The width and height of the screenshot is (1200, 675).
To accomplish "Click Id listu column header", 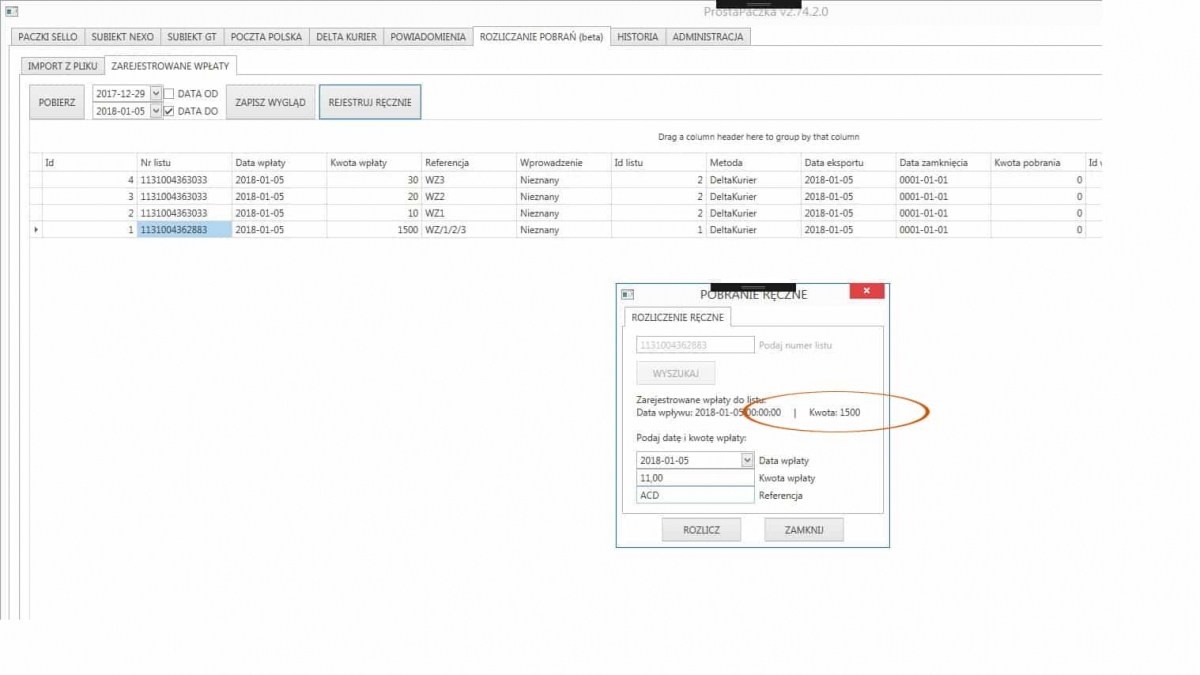I will tap(658, 162).
